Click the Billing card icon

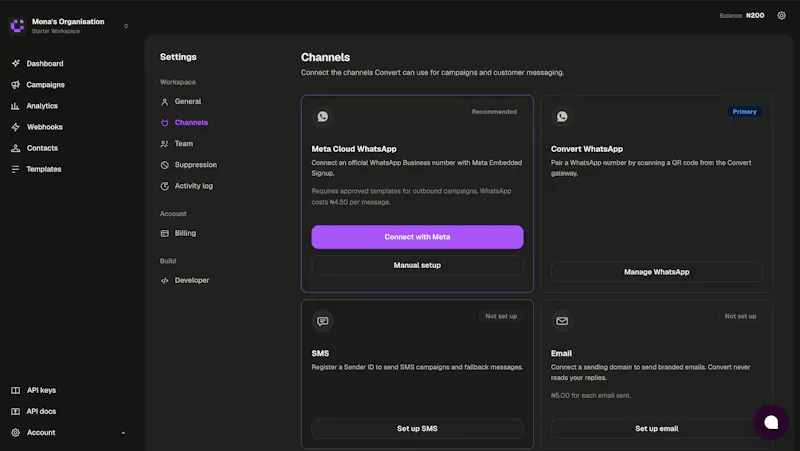pos(164,233)
